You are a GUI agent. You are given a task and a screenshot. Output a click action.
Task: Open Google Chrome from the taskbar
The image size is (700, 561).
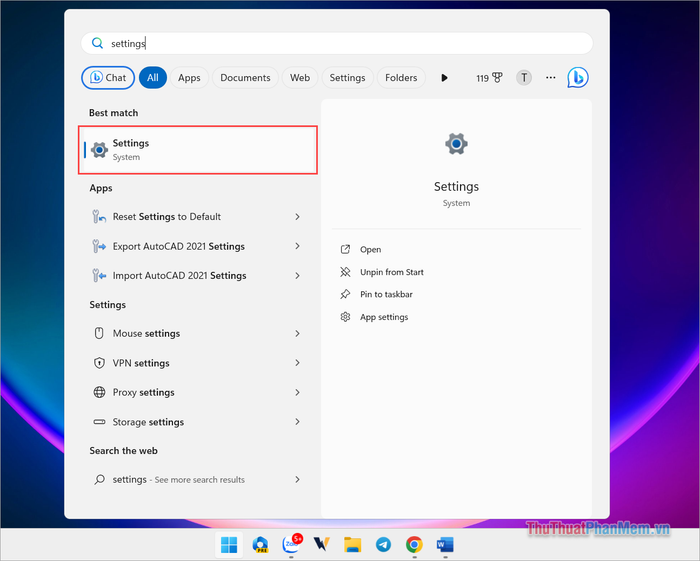(x=414, y=544)
